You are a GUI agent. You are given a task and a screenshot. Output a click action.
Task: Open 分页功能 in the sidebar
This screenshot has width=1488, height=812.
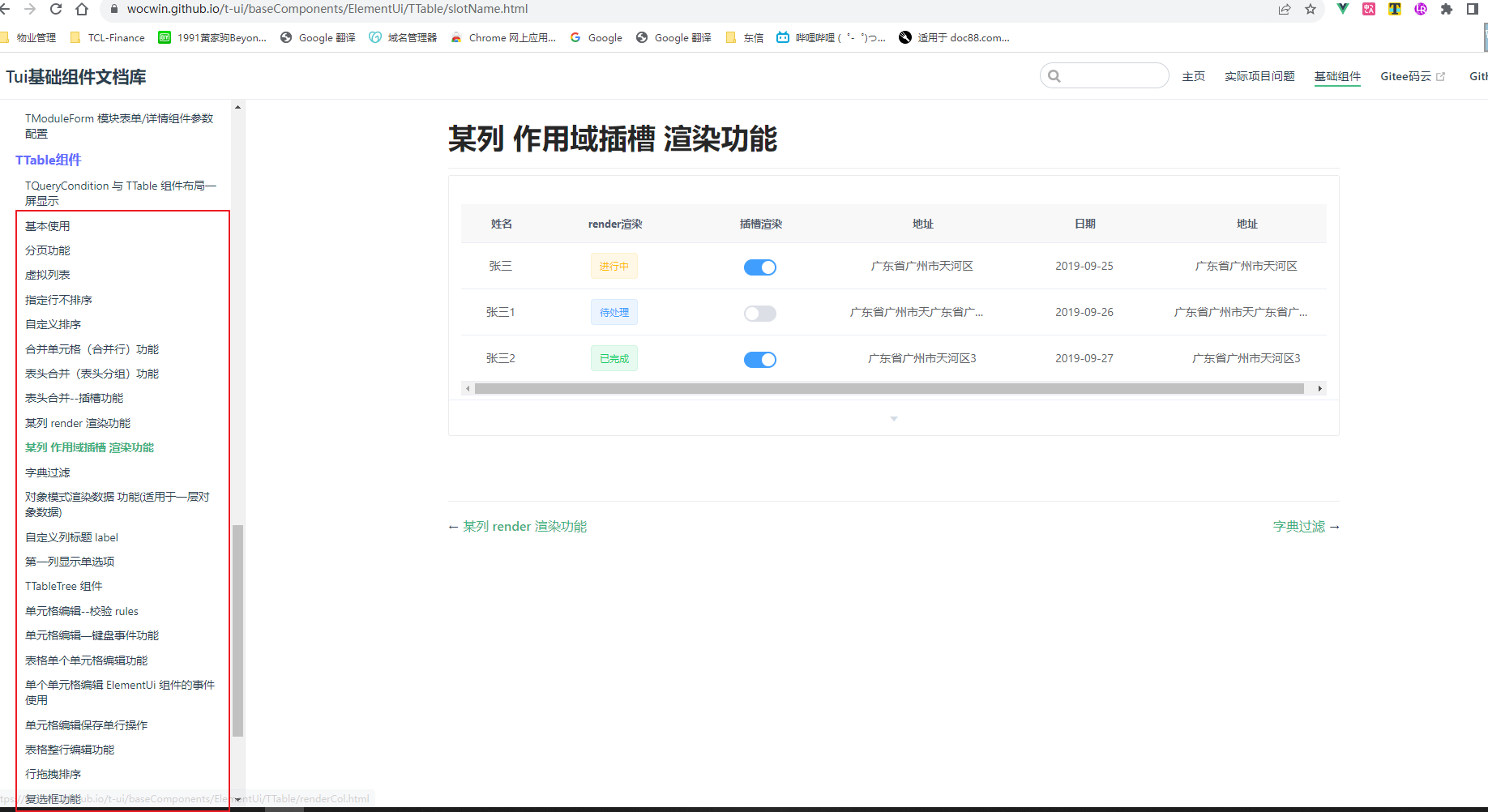[48, 250]
